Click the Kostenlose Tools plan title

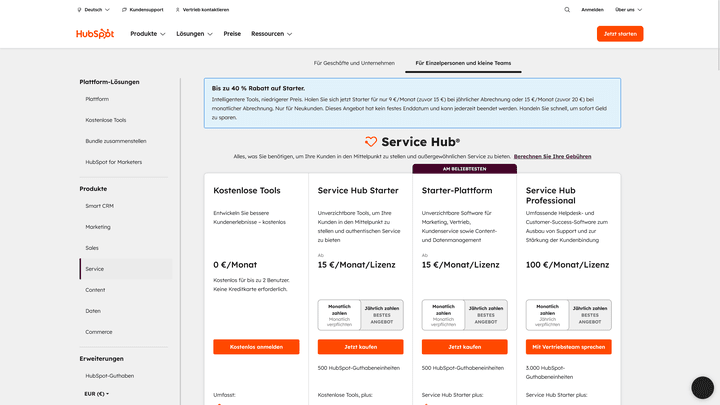coord(247,191)
